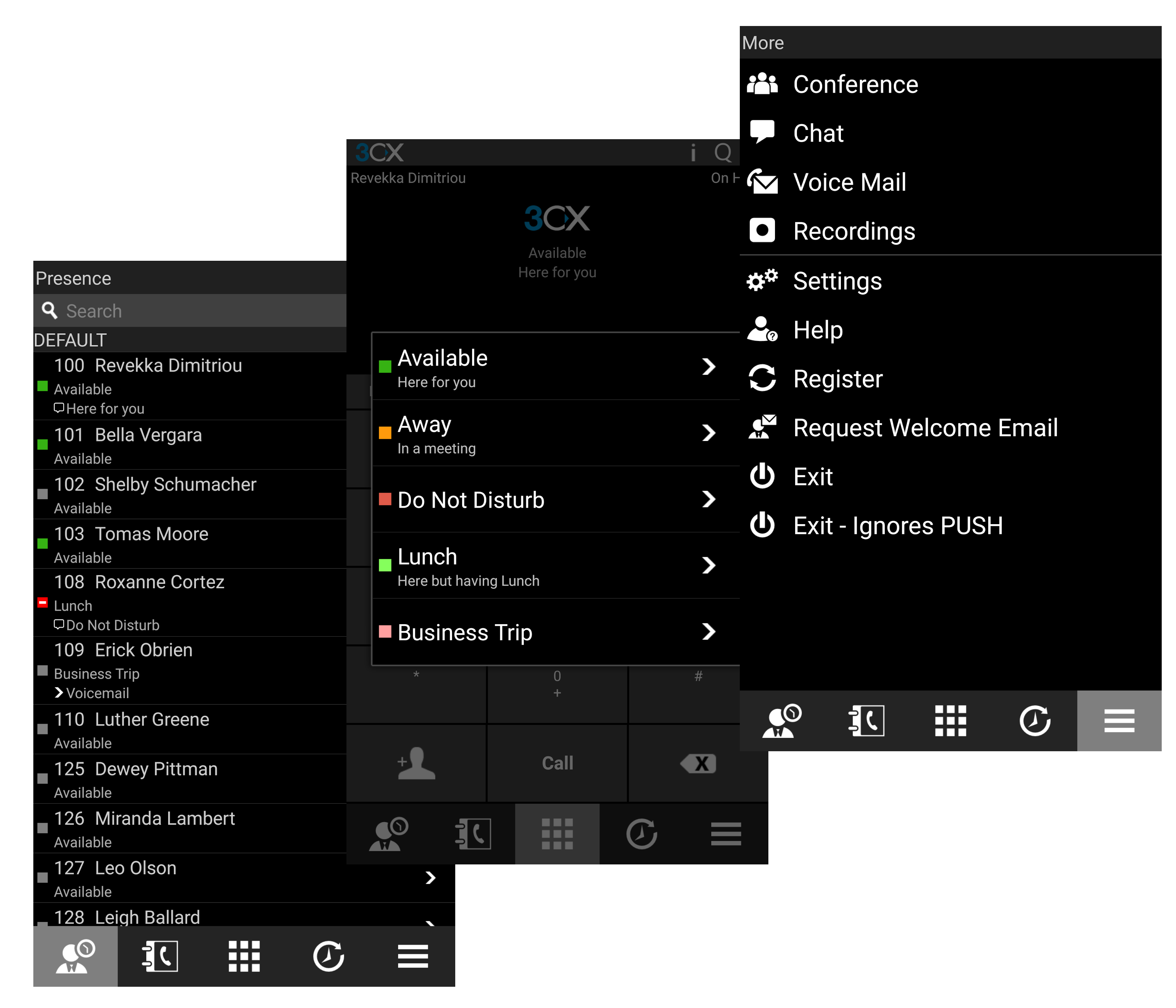Screen dimensions: 1176x1008
Task: Expand the Do Not Disturb chevron
Action: tap(708, 499)
